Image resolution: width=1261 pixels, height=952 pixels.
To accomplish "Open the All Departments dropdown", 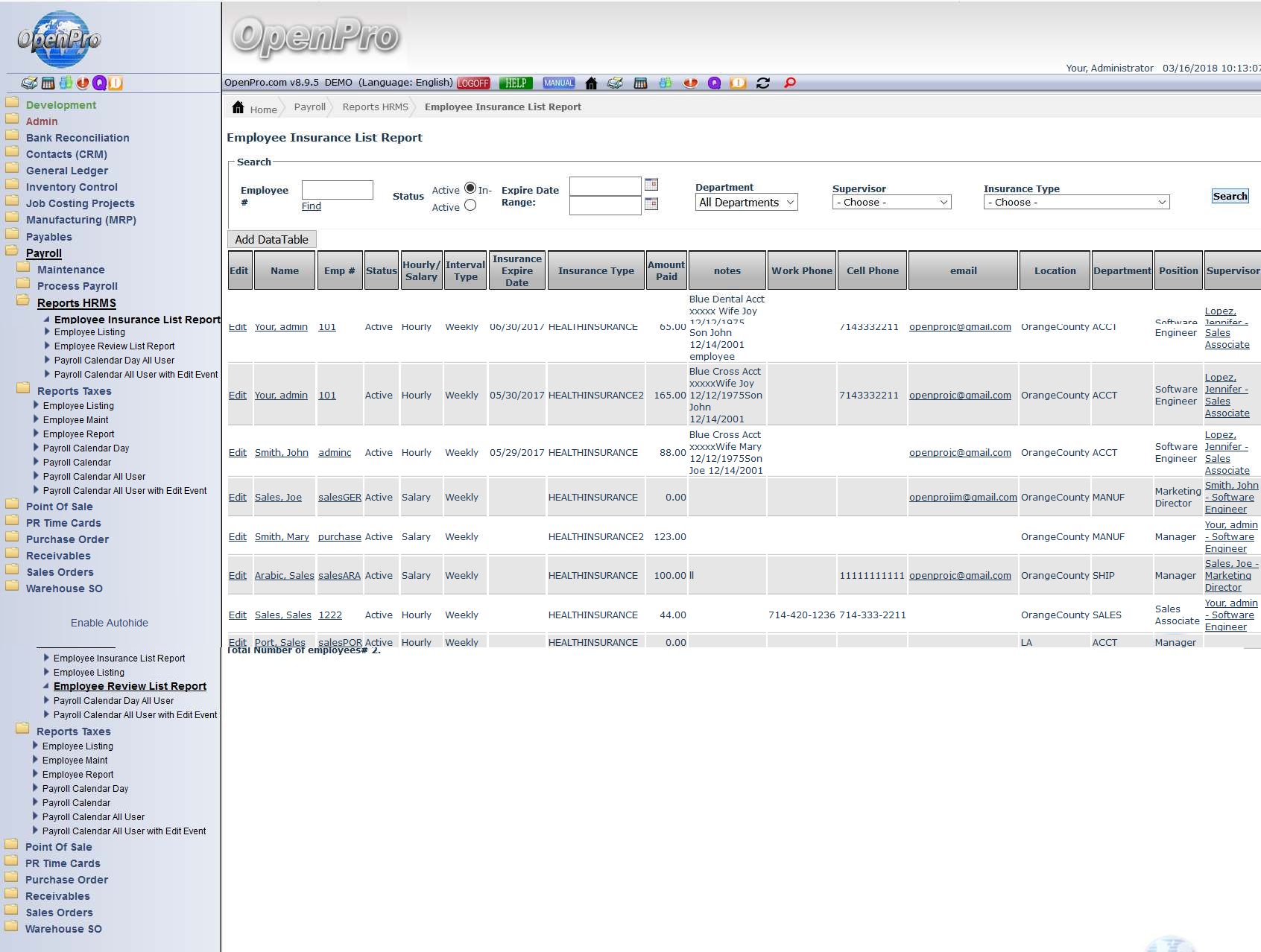I will tap(747, 203).
